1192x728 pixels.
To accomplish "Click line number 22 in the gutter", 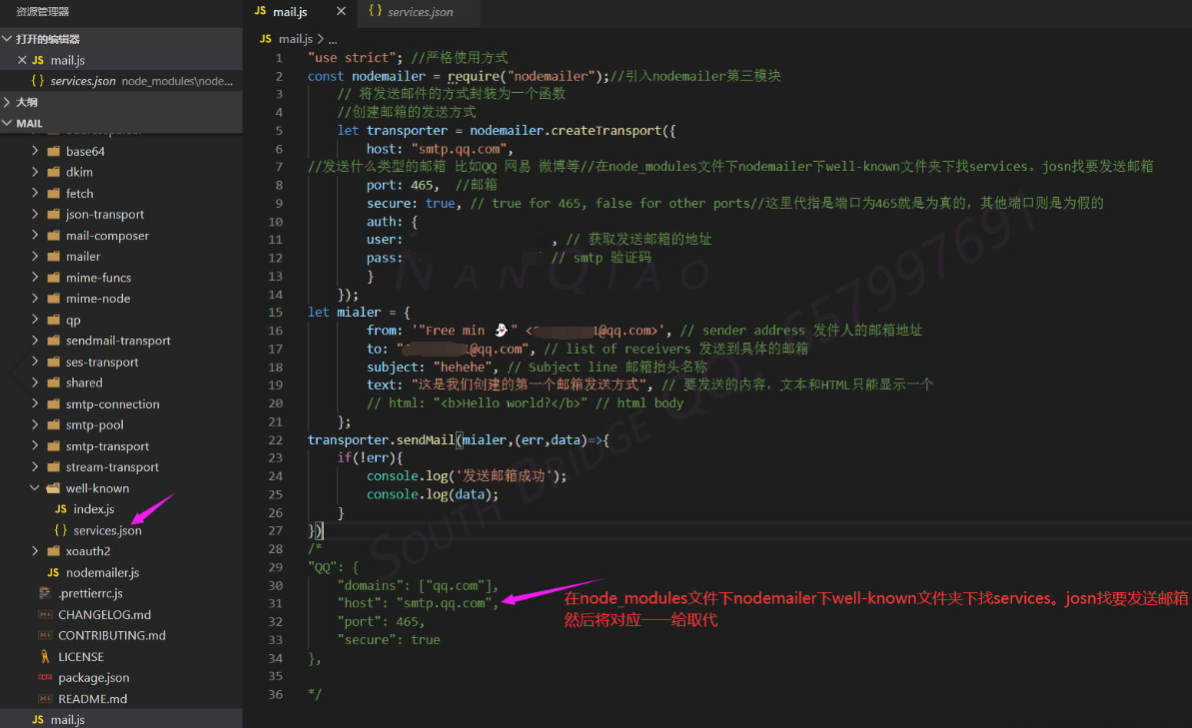I will (x=275, y=440).
